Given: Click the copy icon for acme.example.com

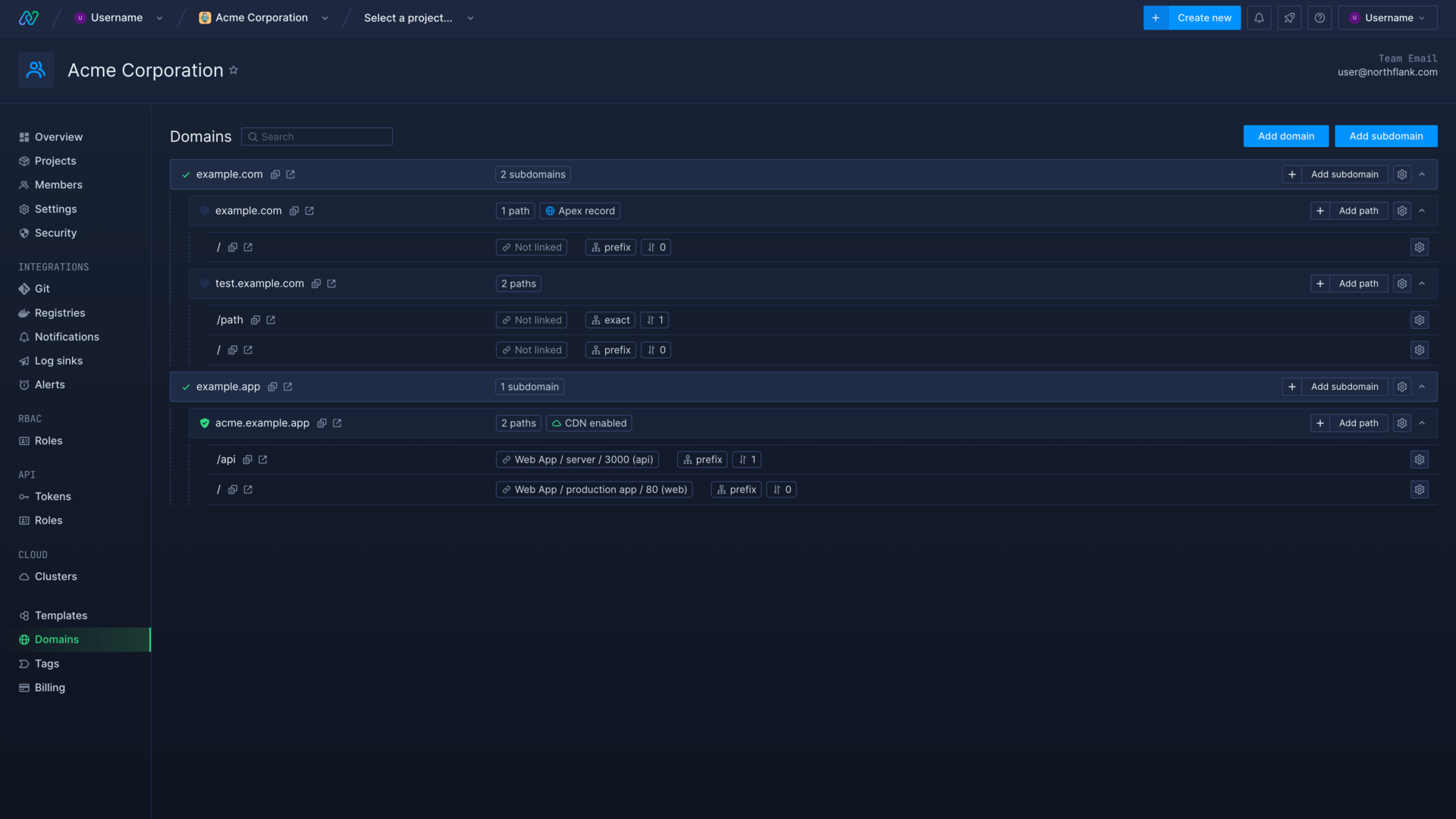Looking at the screenshot, I should (x=321, y=423).
